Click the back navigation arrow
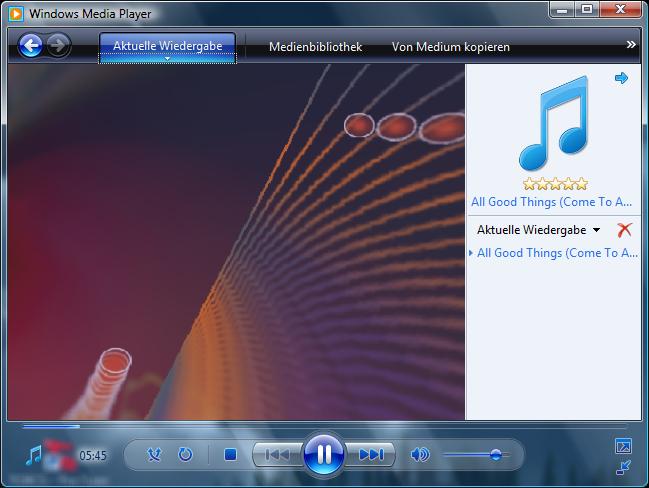649x488 pixels. pyautogui.click(x=31, y=45)
